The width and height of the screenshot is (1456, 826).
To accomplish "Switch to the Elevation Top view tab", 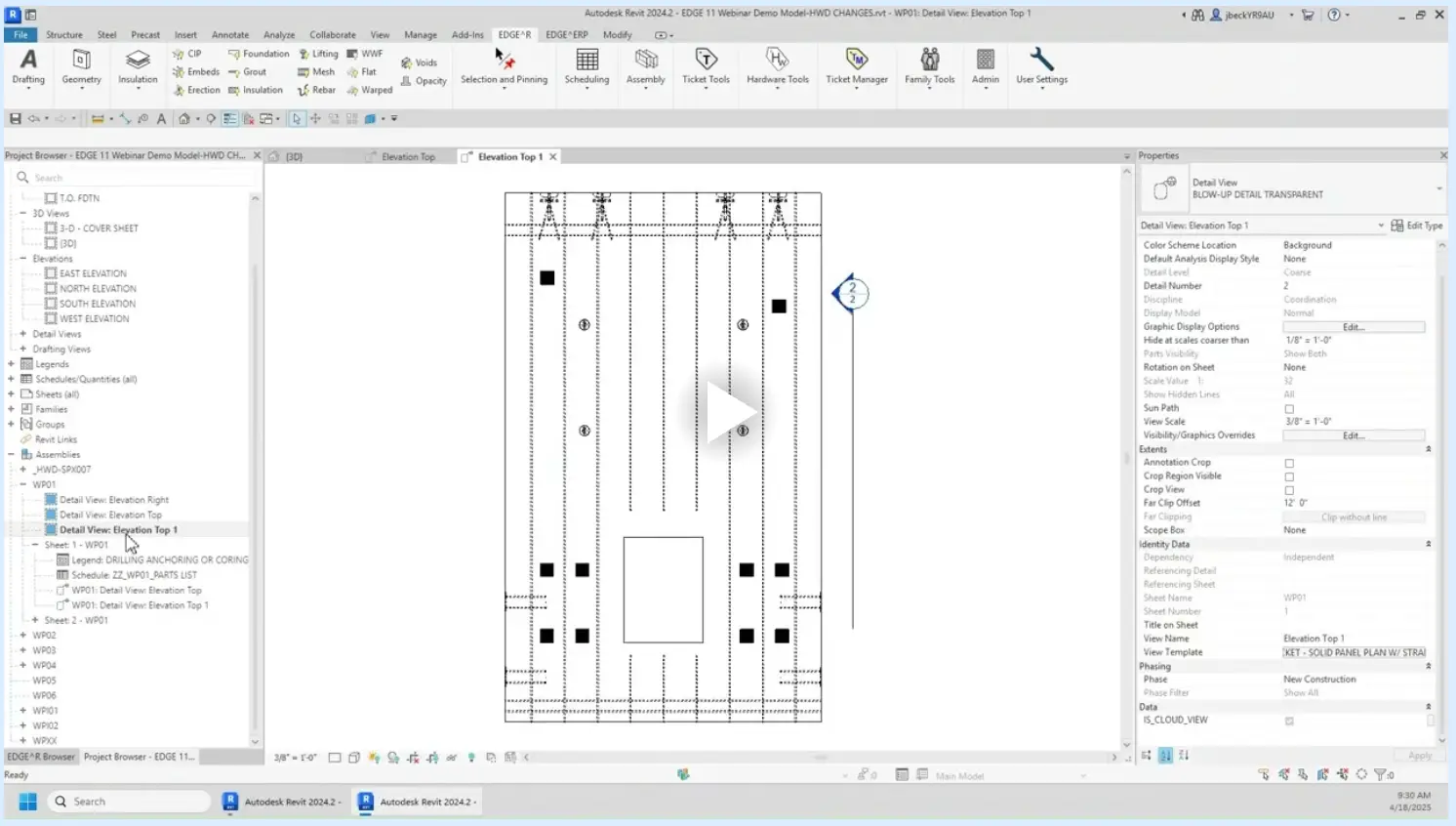I will click(408, 157).
